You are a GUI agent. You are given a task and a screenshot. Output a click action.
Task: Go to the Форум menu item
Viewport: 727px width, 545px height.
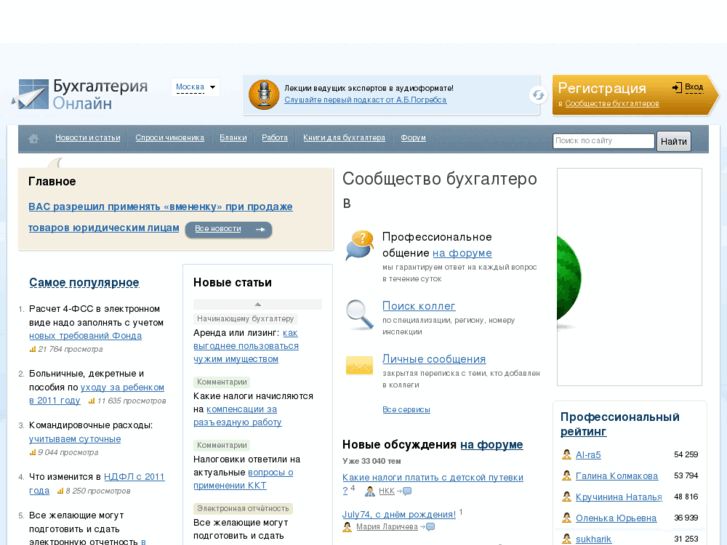(413, 138)
